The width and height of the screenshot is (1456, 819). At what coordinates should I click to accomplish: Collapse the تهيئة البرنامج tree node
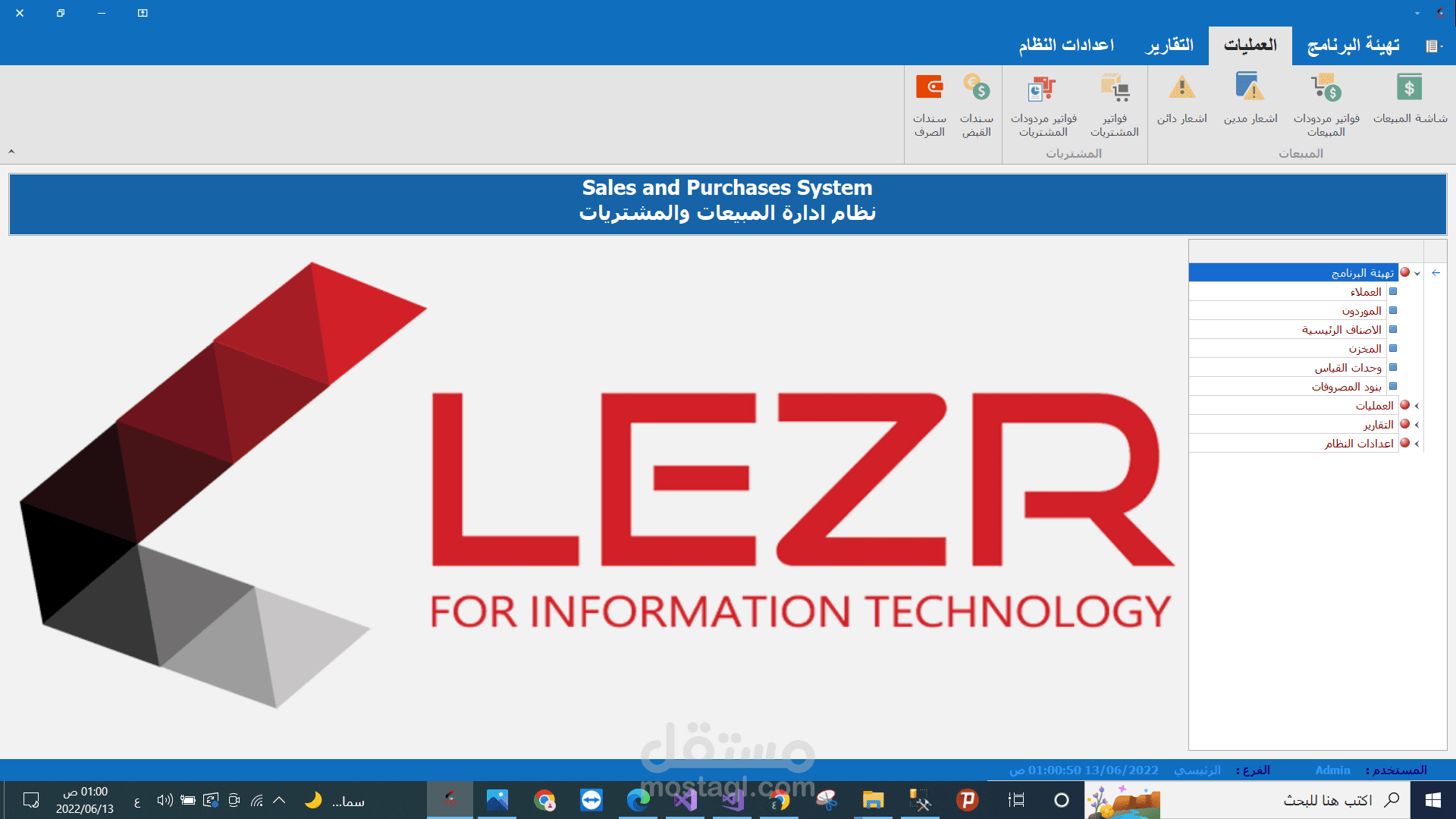pos(1417,273)
